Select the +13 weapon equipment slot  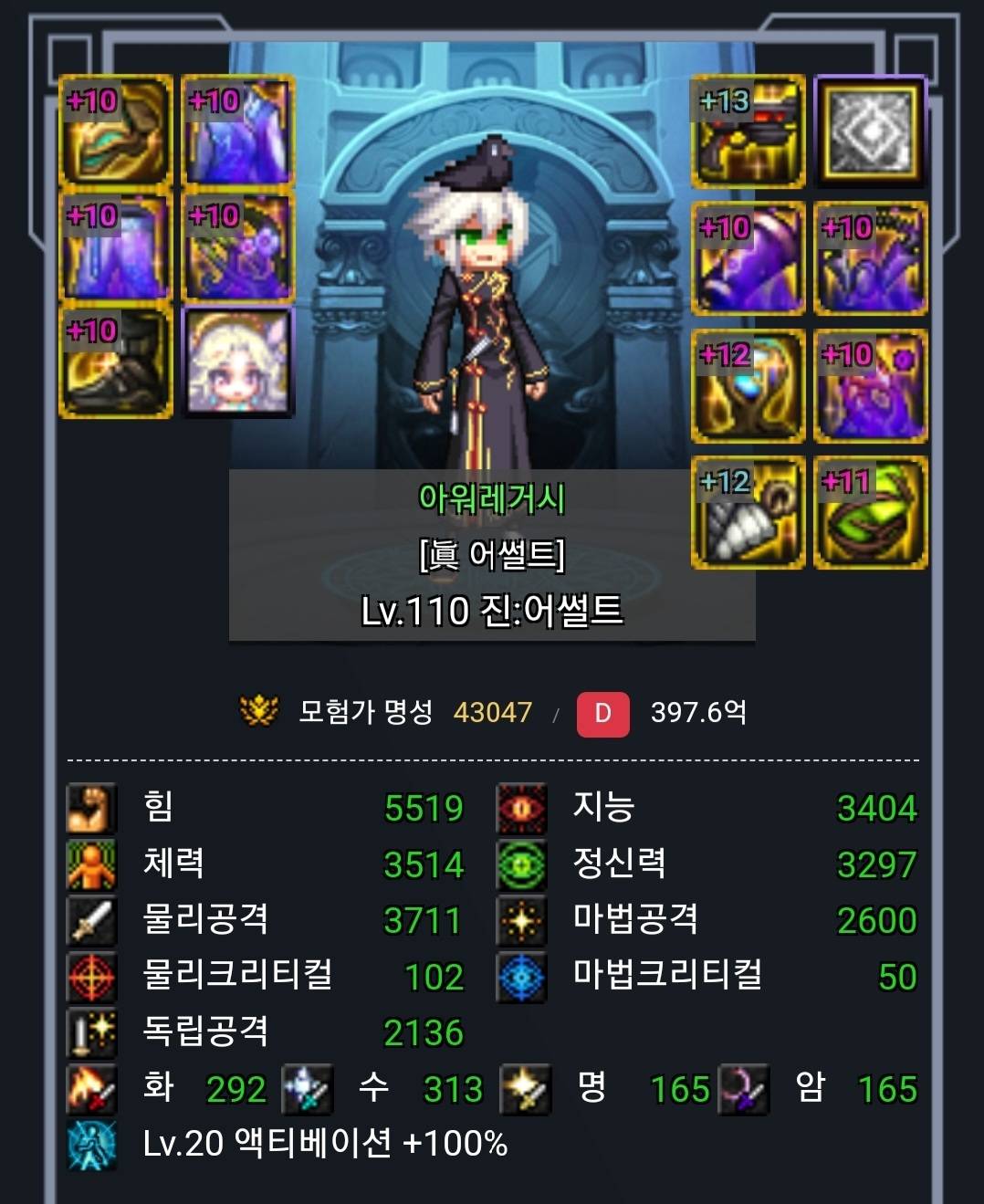click(748, 132)
